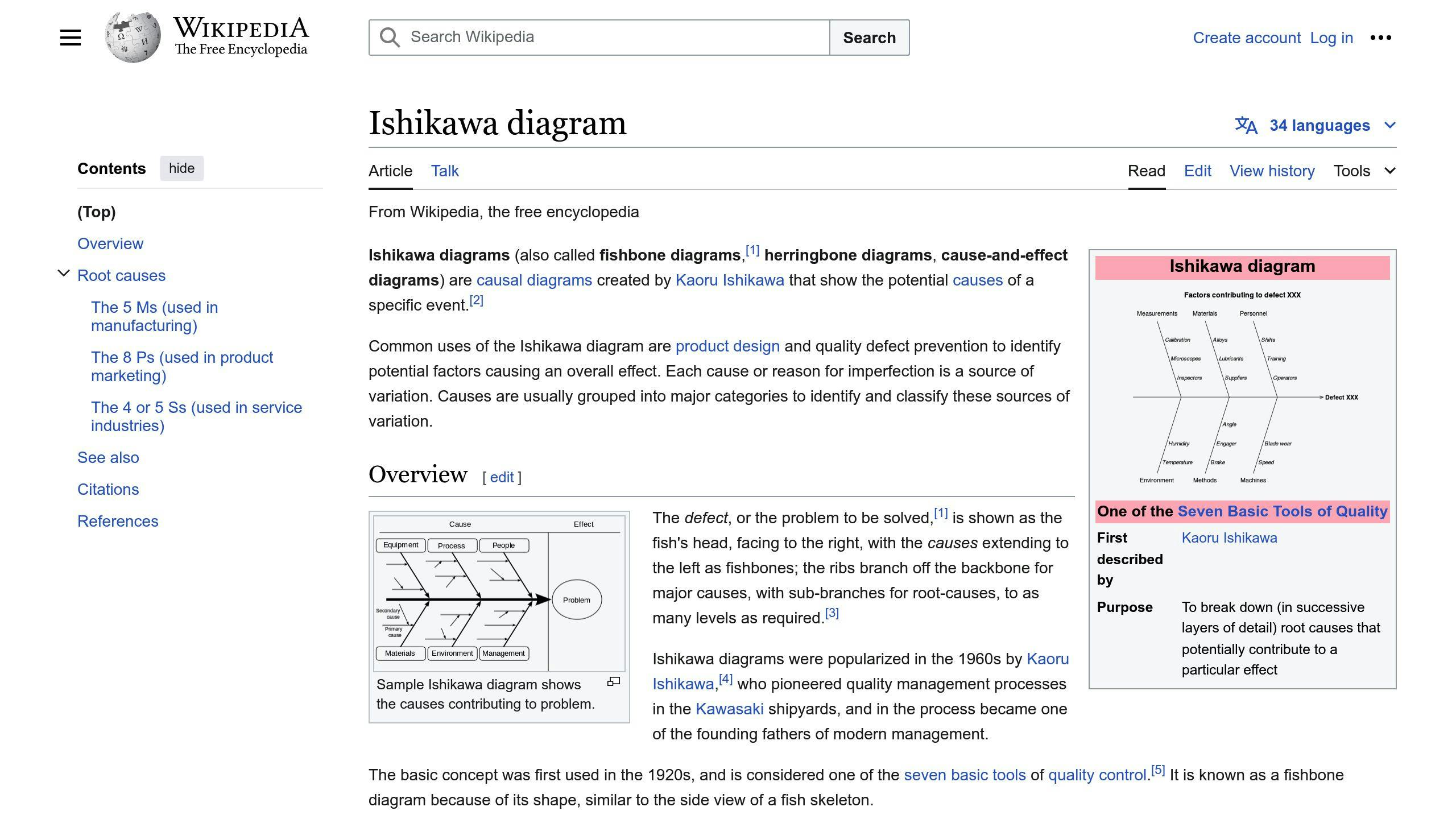1456x819 pixels.
Task: Open Kaoru Ishikawa link in intro paragraph
Action: 730,280
